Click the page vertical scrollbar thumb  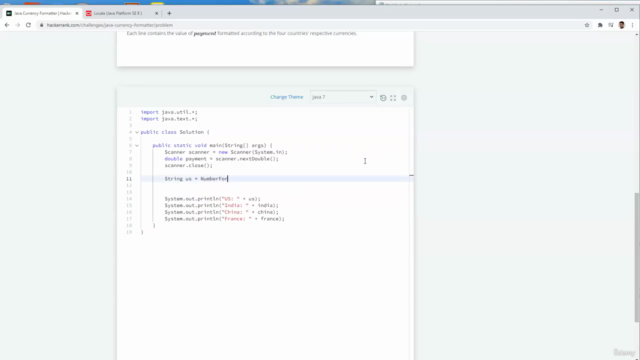pos(637,257)
